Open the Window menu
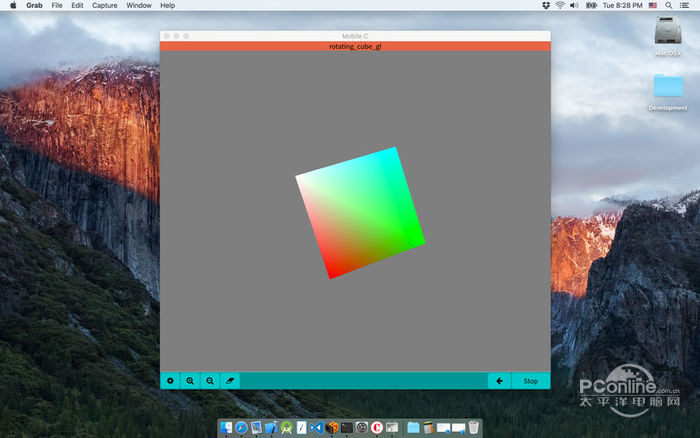This screenshot has width=700, height=438. [138, 5]
